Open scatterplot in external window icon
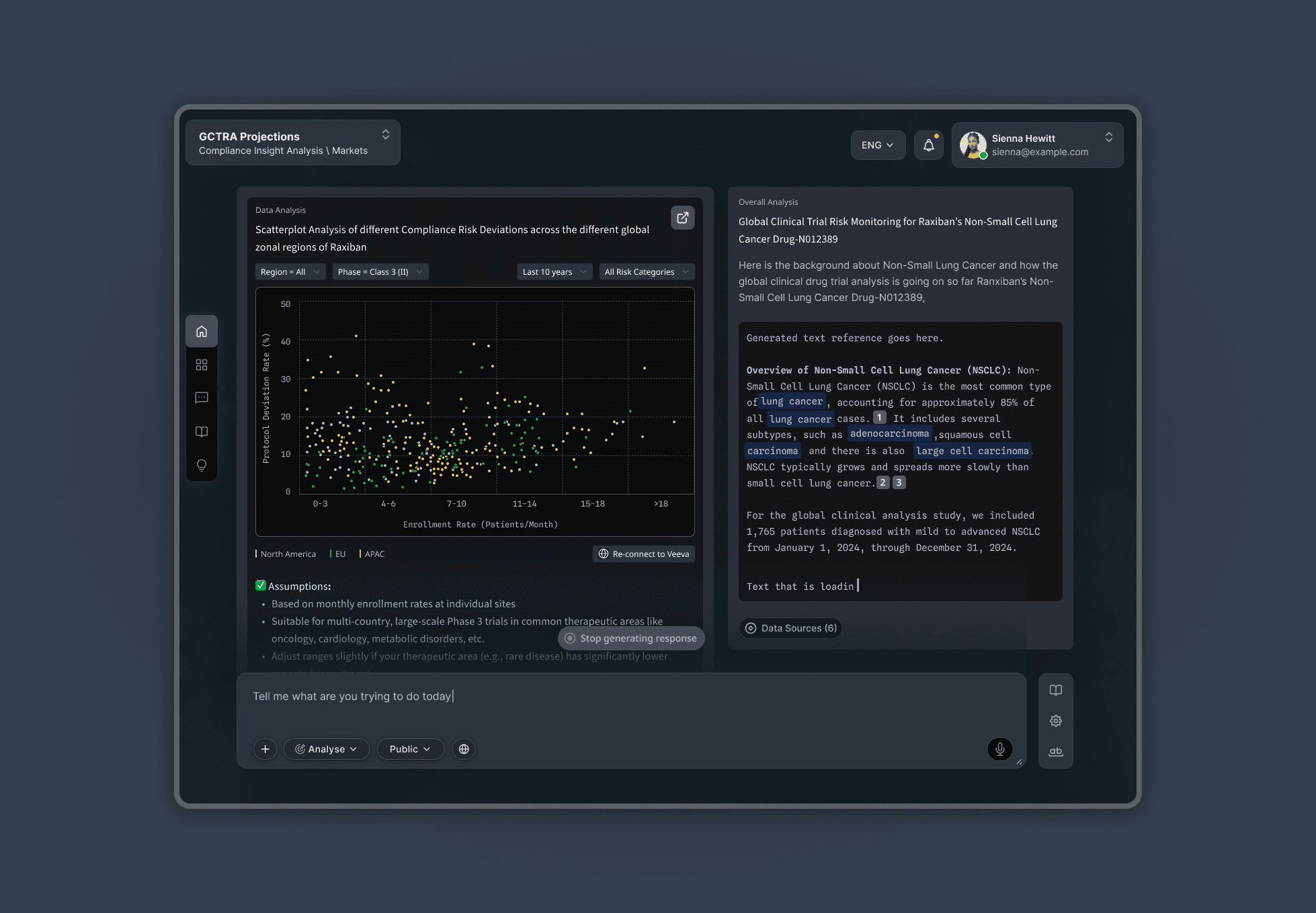The height and width of the screenshot is (913, 1316). tap(683, 218)
